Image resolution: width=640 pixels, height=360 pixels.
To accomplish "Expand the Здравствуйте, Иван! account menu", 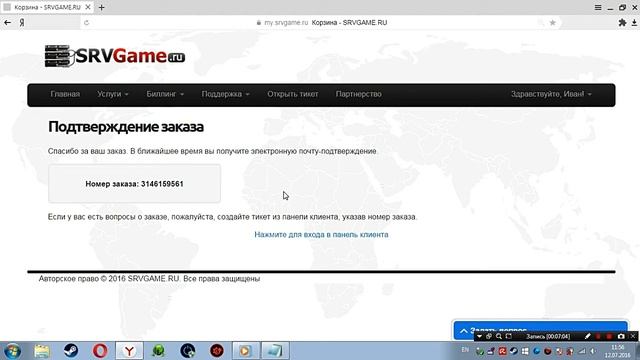I will coord(551,94).
